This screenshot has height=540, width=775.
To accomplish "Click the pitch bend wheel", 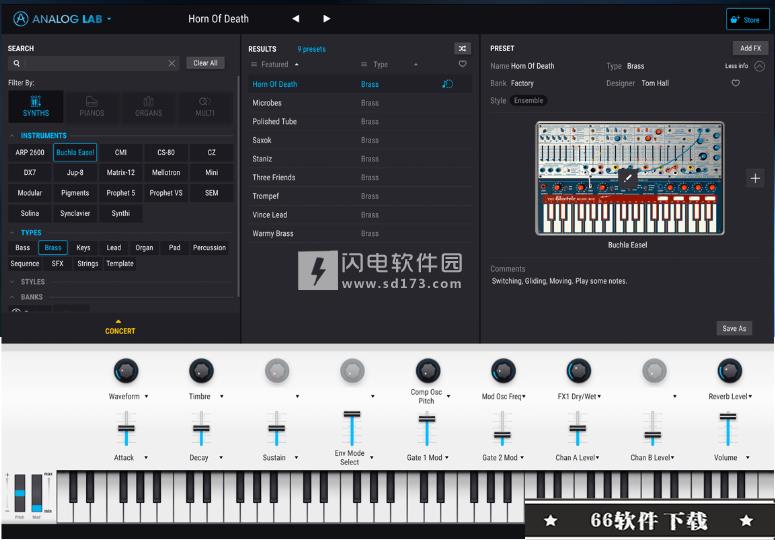I will pos(19,493).
